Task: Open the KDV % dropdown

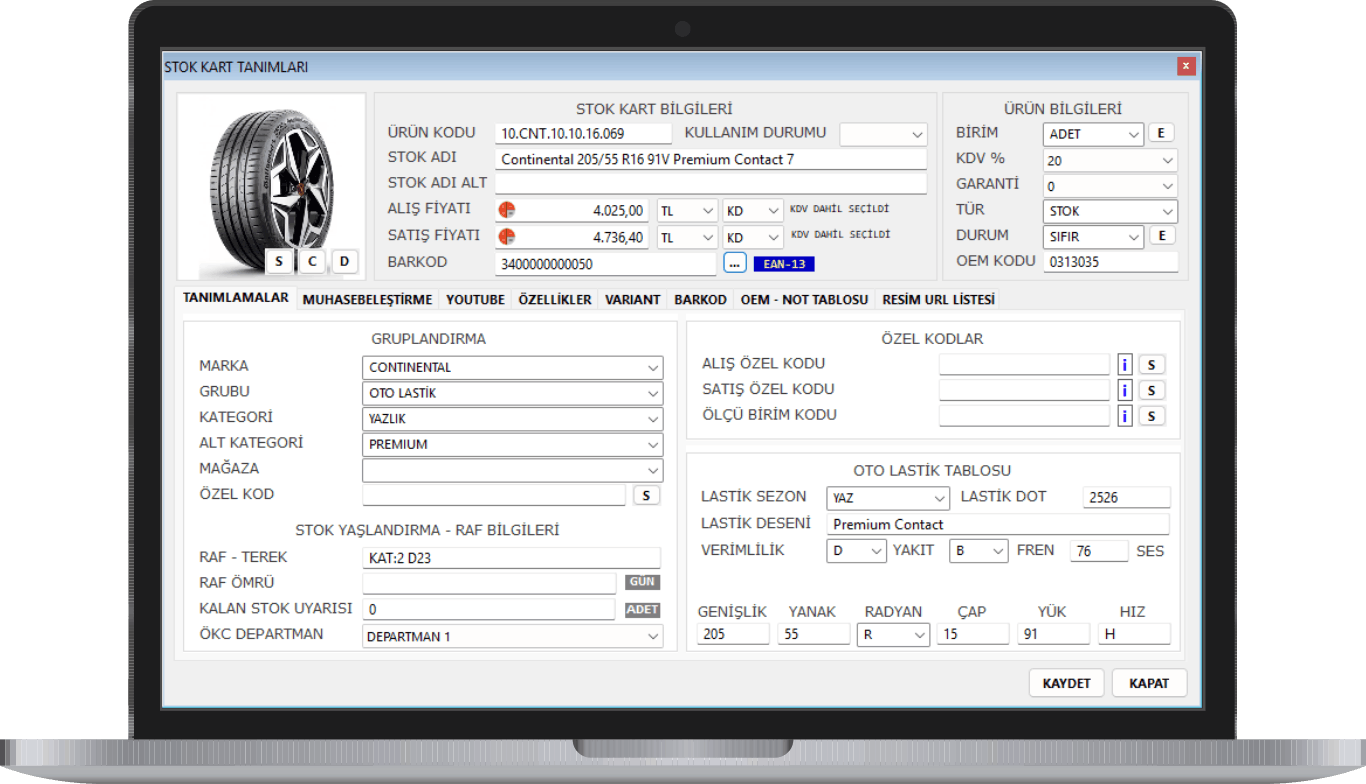Action: [x=1110, y=160]
